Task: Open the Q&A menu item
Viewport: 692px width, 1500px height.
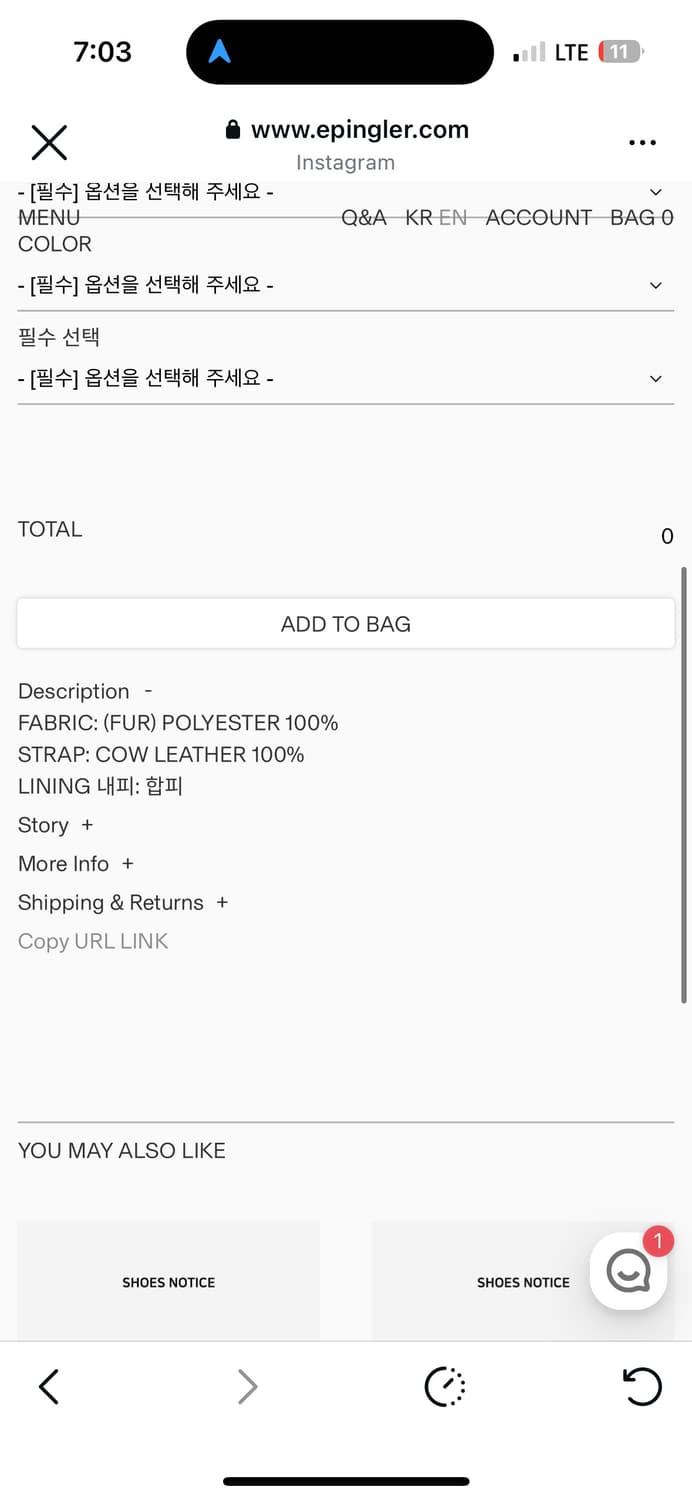Action: point(364,218)
